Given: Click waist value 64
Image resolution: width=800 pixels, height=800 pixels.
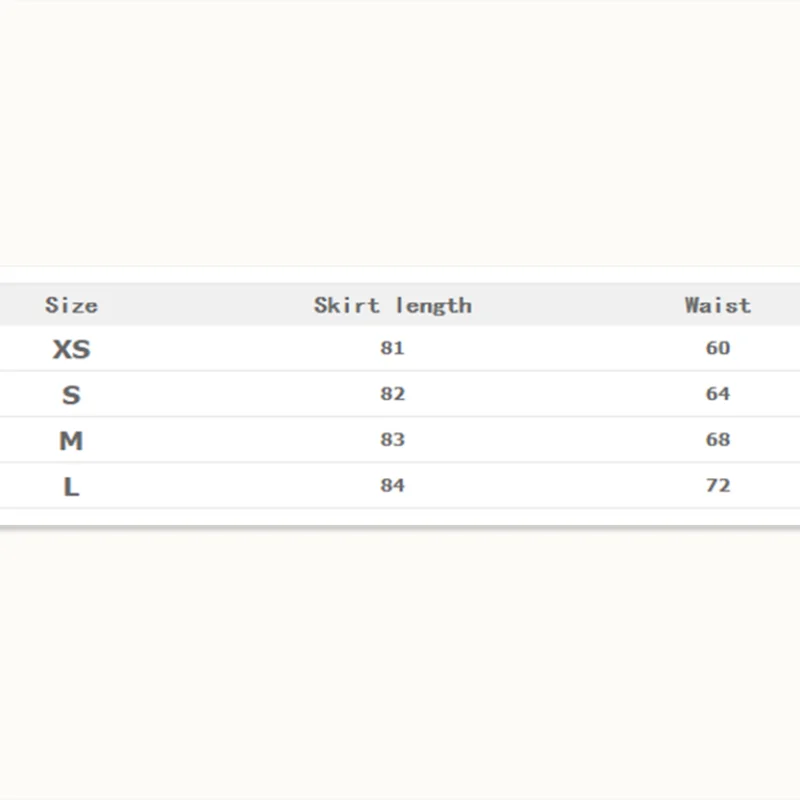Looking at the screenshot, I should [717, 394].
